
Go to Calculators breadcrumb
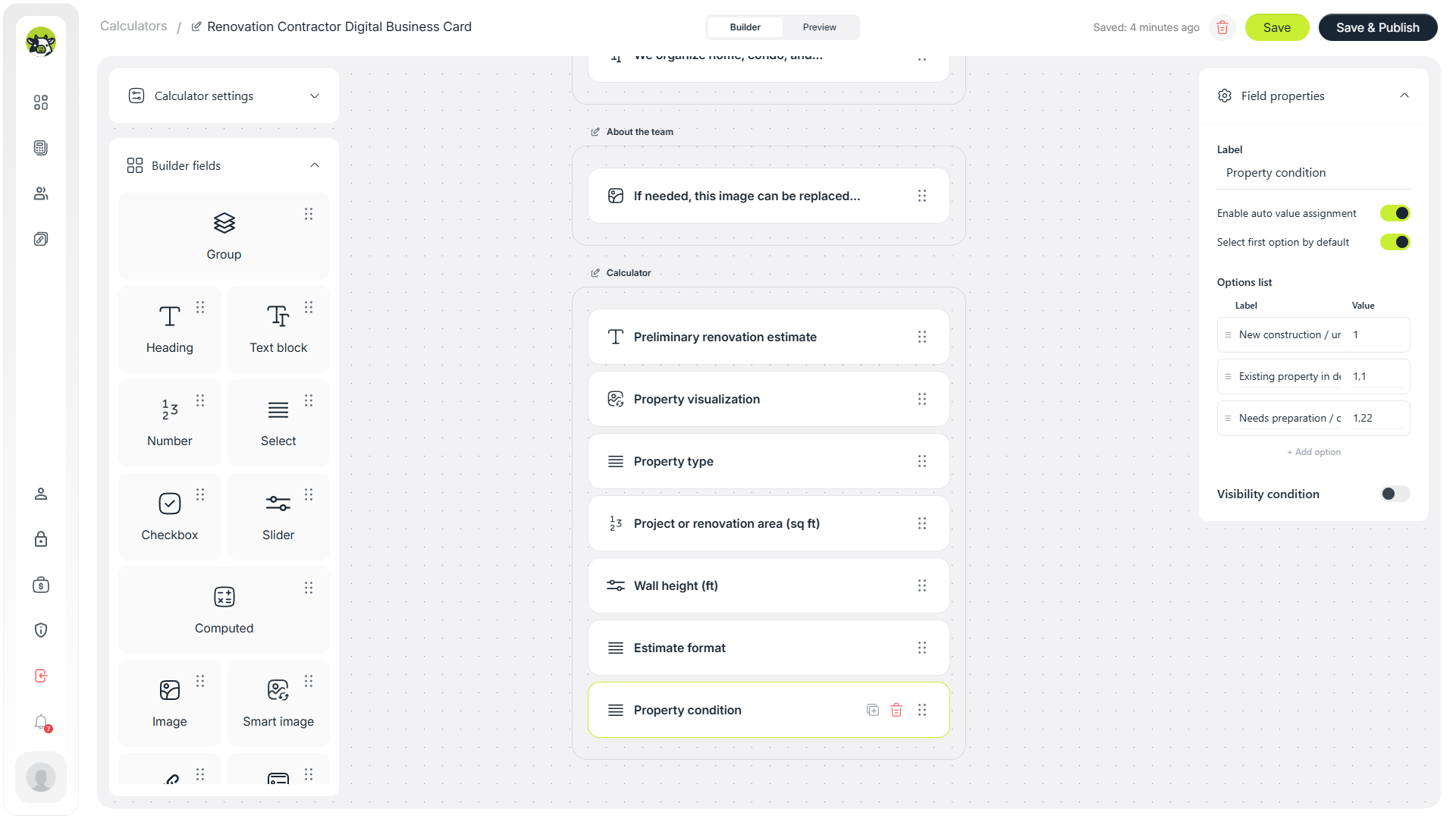(133, 26)
